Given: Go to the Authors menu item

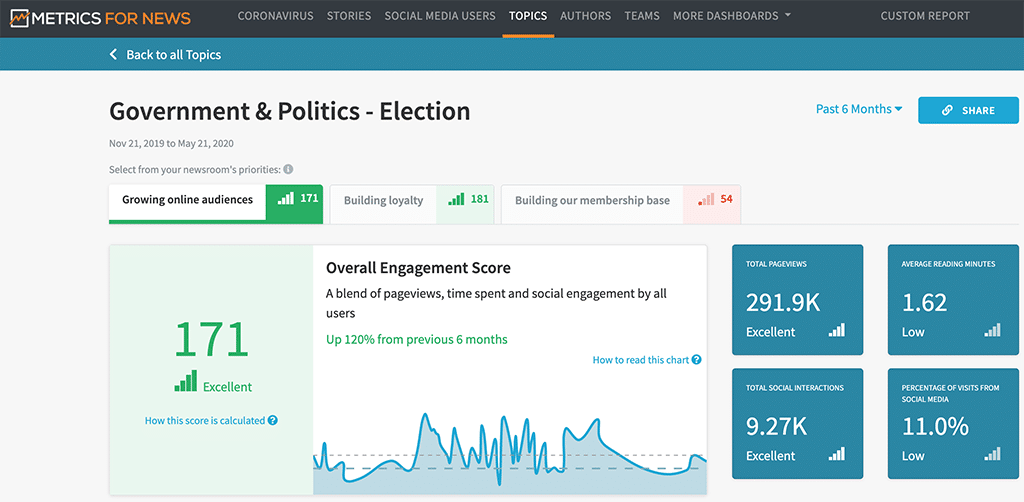Looking at the screenshot, I should [586, 16].
